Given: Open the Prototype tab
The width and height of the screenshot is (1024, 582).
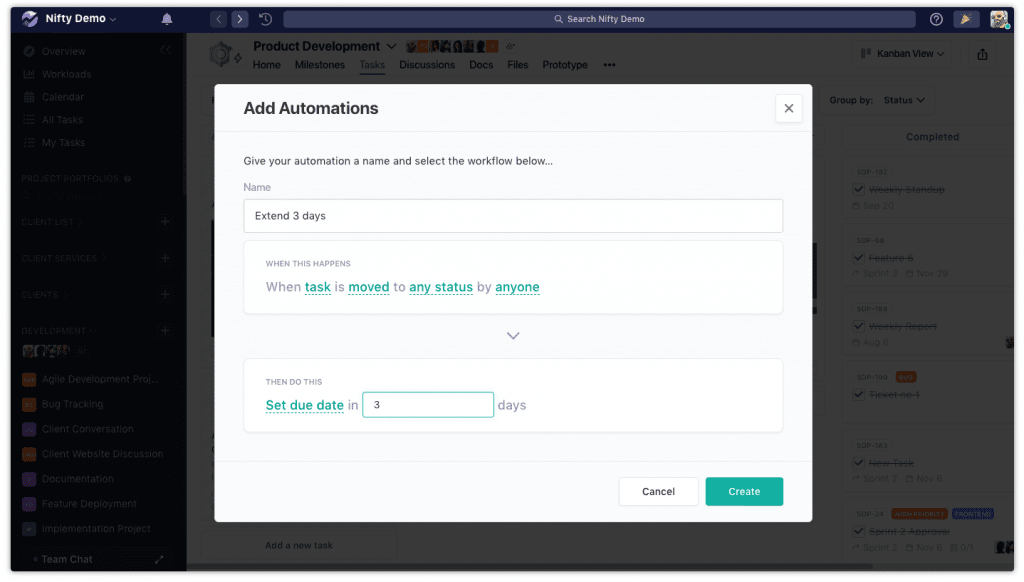Looking at the screenshot, I should pyautogui.click(x=565, y=65).
